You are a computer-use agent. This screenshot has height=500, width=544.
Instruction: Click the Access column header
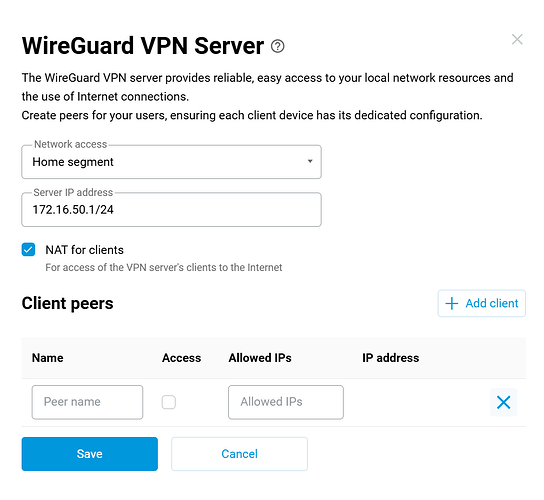181,358
